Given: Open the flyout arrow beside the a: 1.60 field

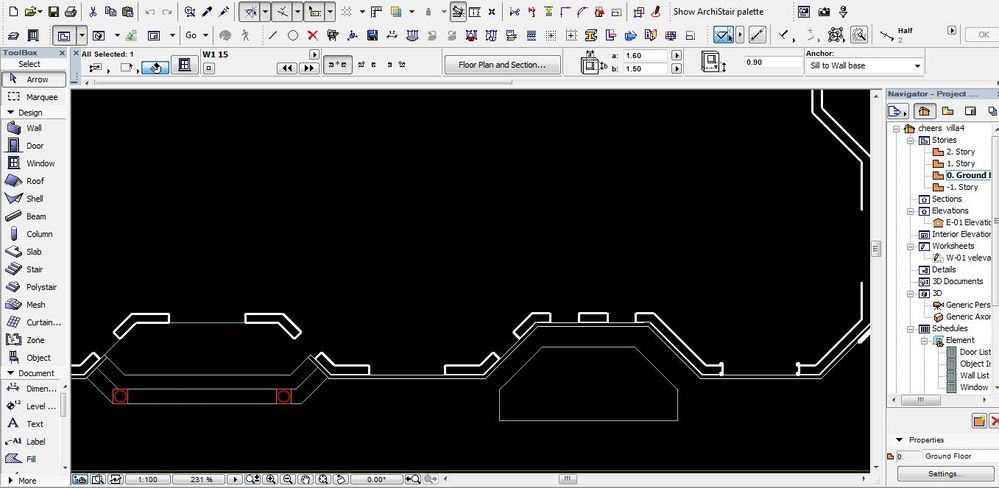Looking at the screenshot, I should pos(676,55).
